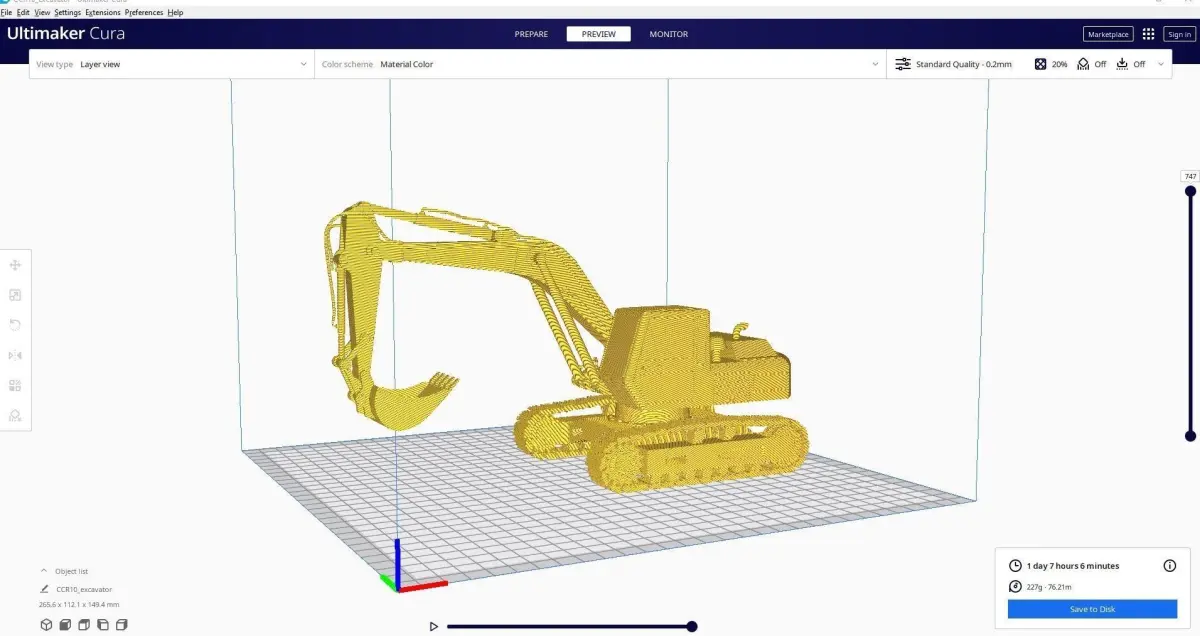Viewport: 1200px width, 636px height.
Task: Click Save to Disk
Action: [1092, 609]
